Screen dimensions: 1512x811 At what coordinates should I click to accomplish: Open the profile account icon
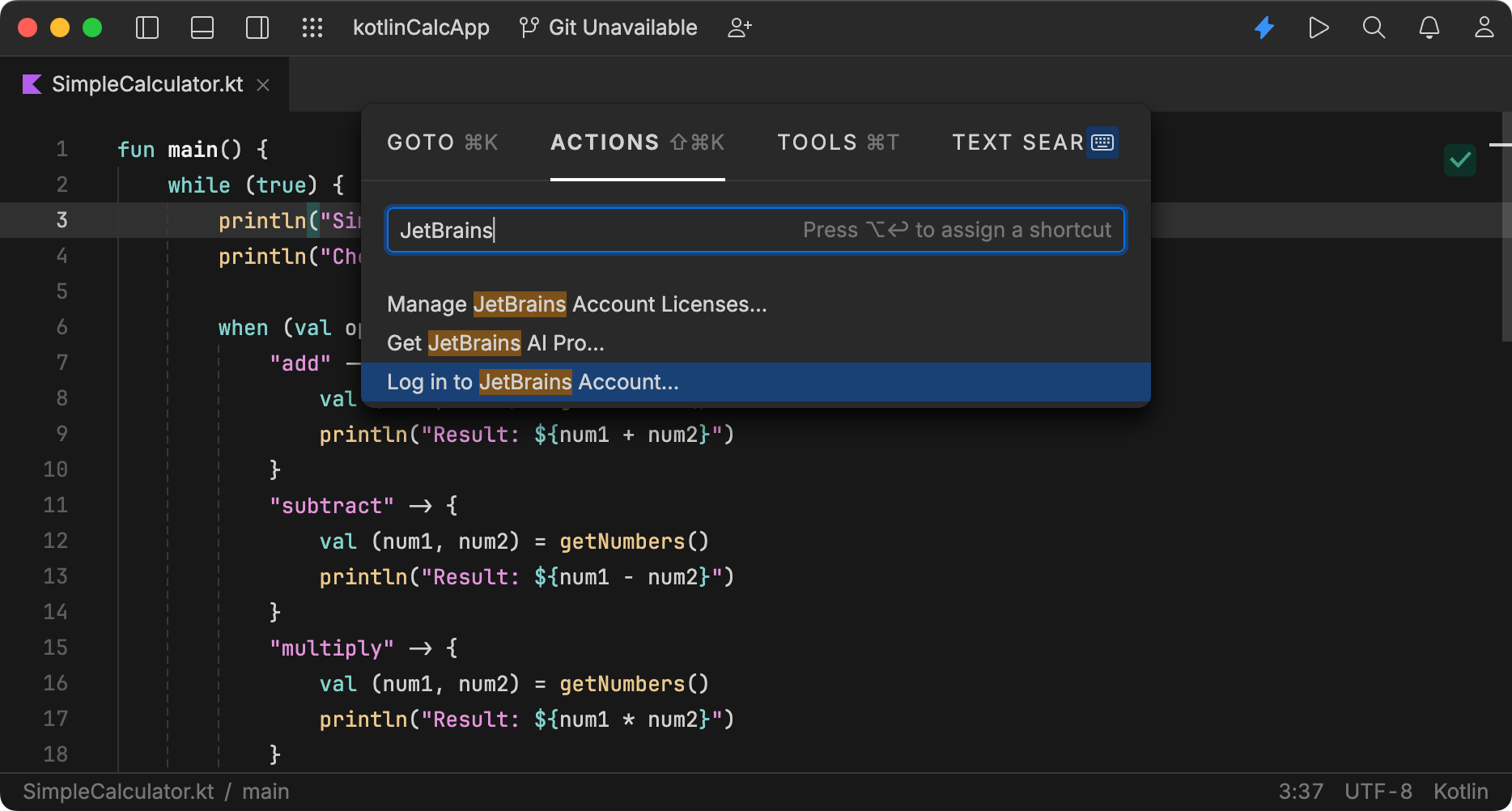[x=1484, y=27]
